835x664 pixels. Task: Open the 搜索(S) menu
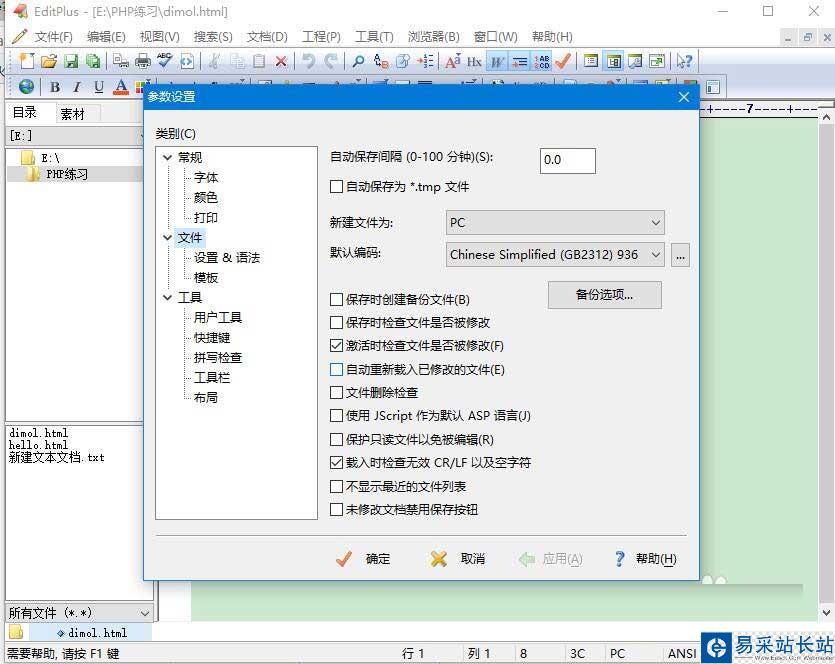[x=213, y=37]
